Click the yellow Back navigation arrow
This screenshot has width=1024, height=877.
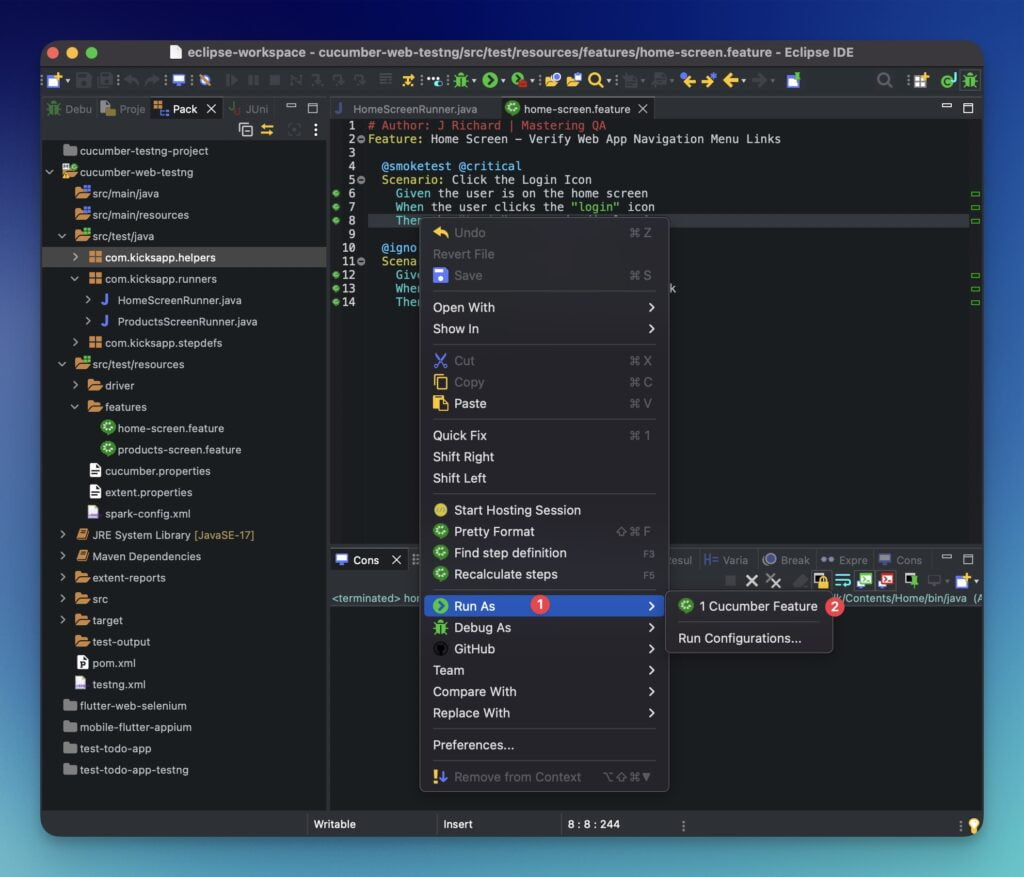pyautogui.click(x=731, y=80)
